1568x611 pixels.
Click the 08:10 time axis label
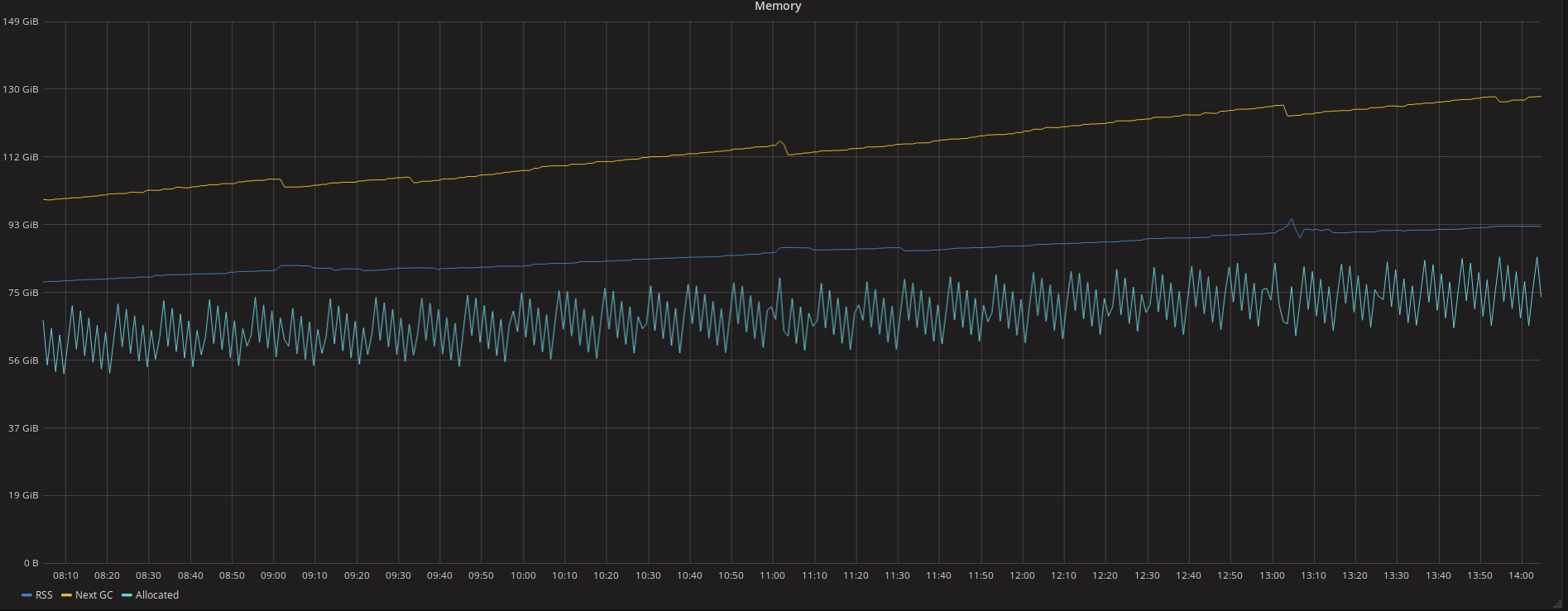click(x=65, y=575)
